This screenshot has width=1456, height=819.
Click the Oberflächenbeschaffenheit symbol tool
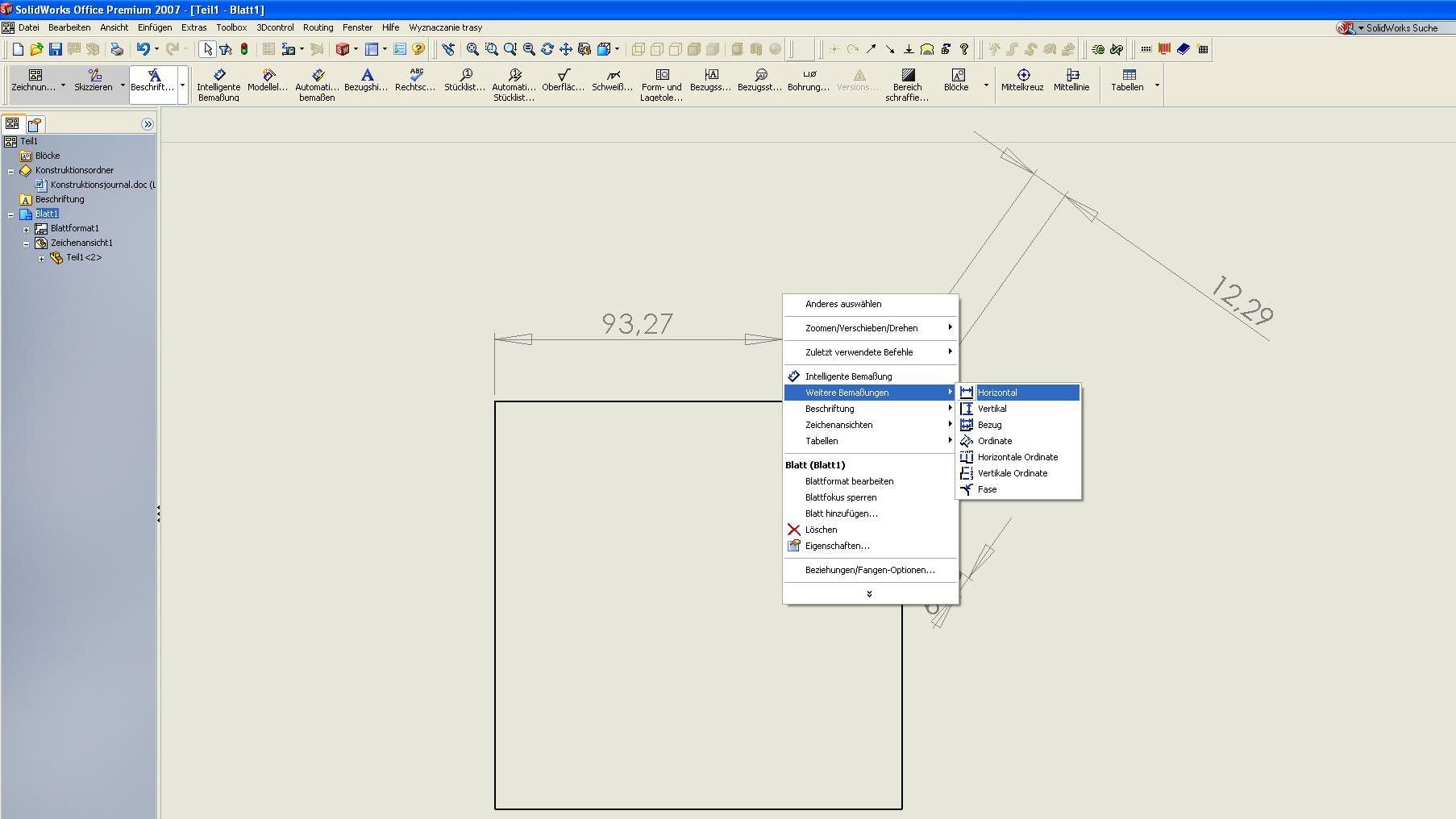pos(564,81)
